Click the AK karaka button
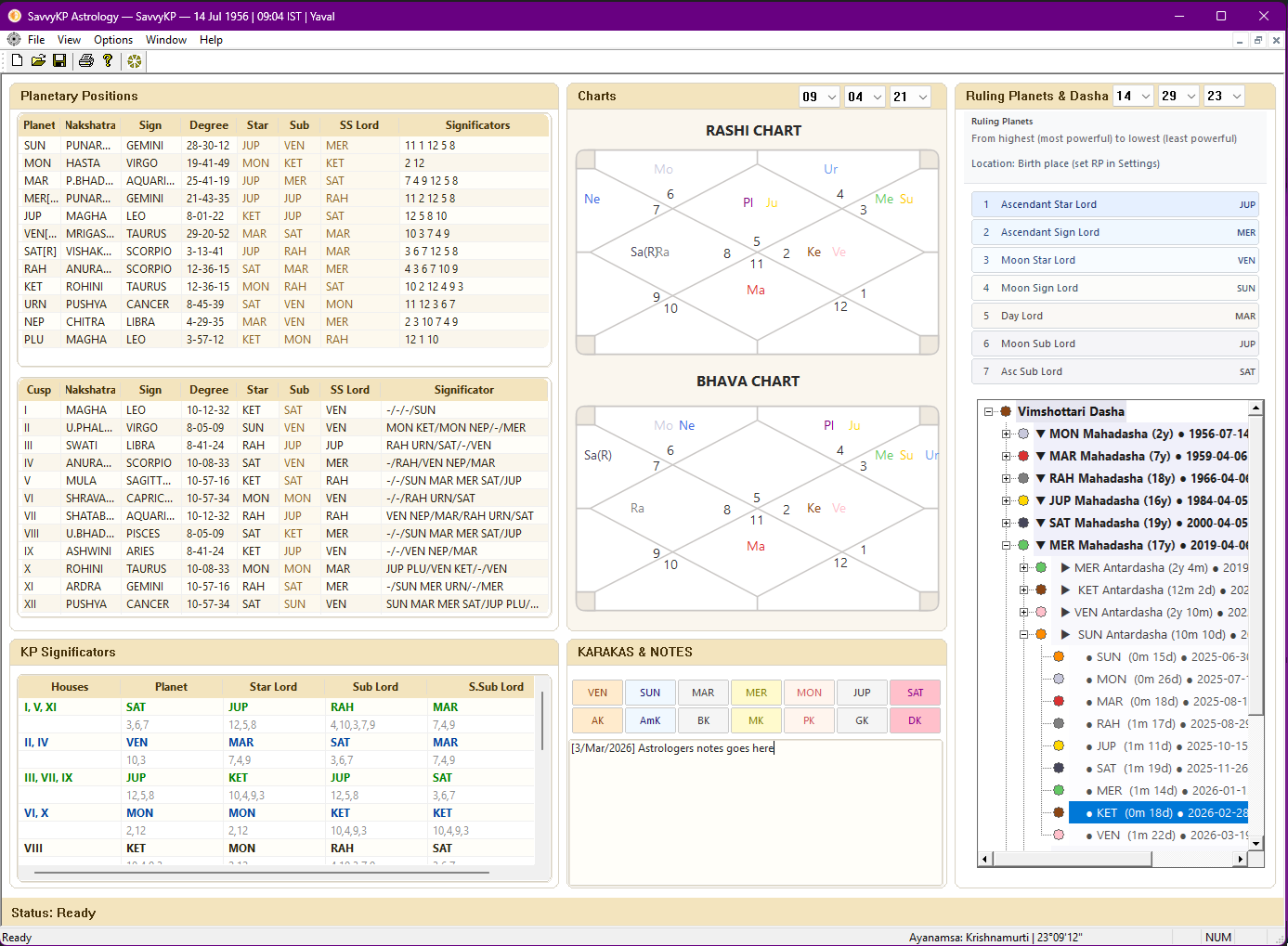The image size is (1288, 946). (x=597, y=719)
